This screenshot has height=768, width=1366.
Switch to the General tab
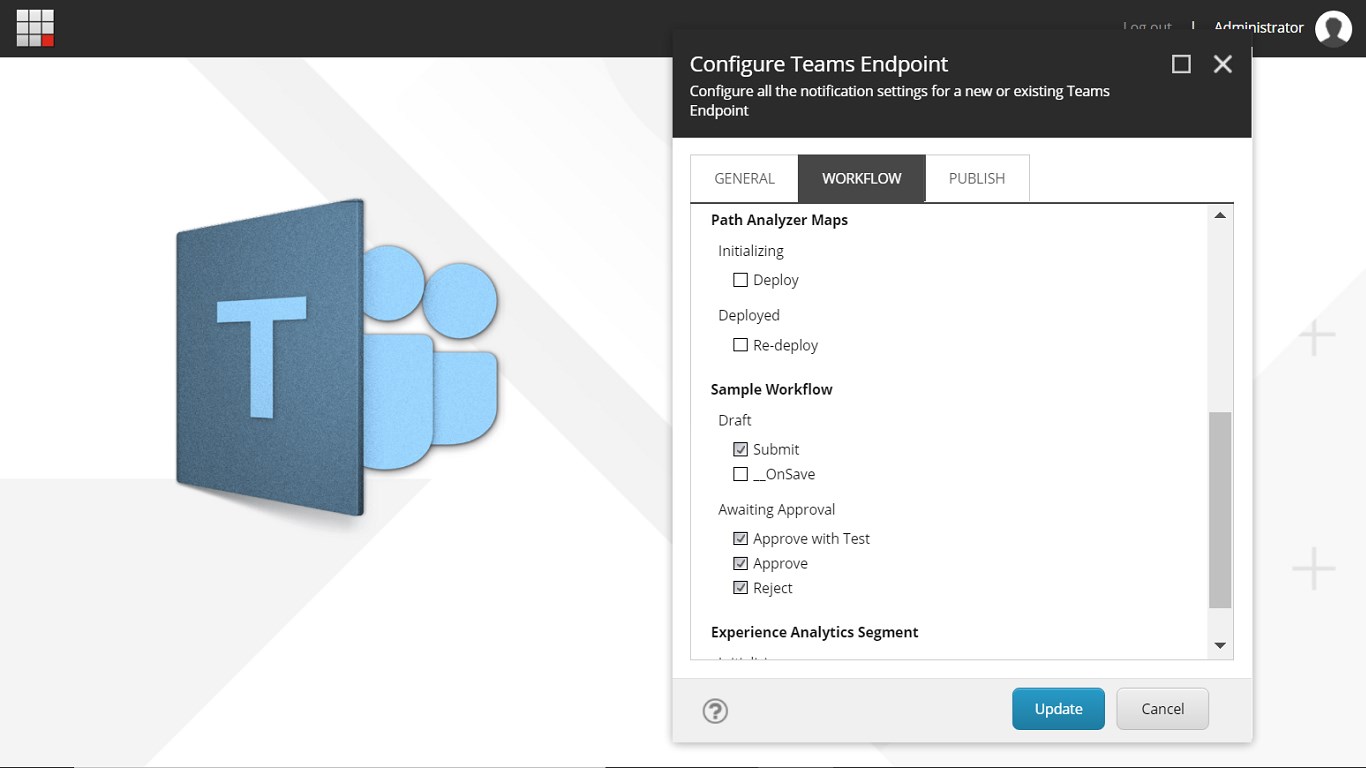coord(744,179)
